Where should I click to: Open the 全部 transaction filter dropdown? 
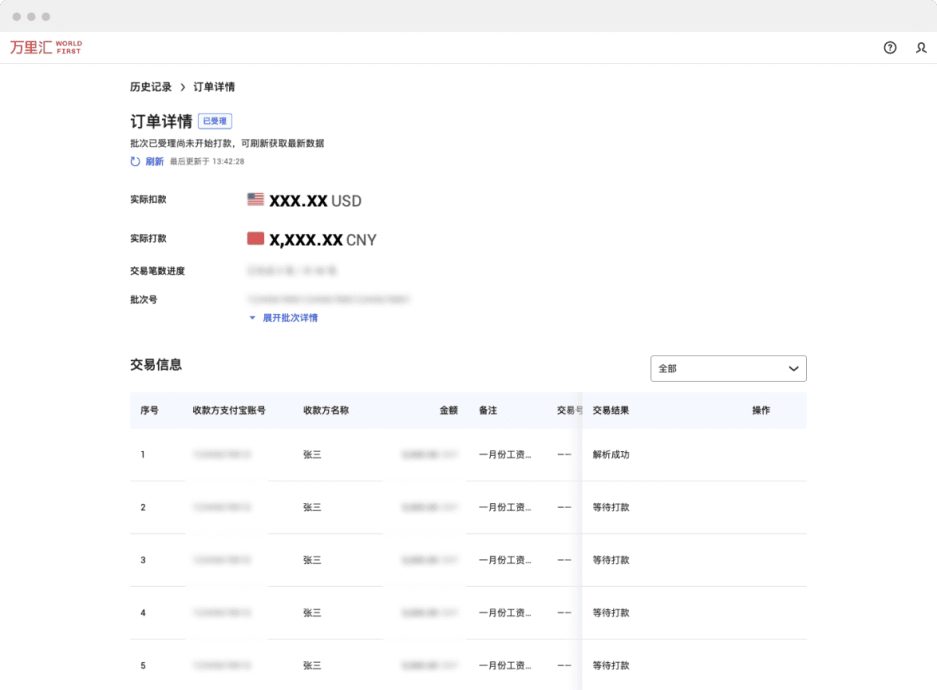(x=728, y=368)
